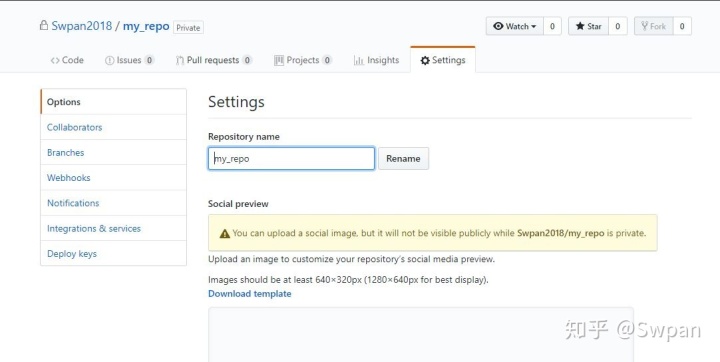
Task: Click the Private label badge
Action: click(x=188, y=28)
